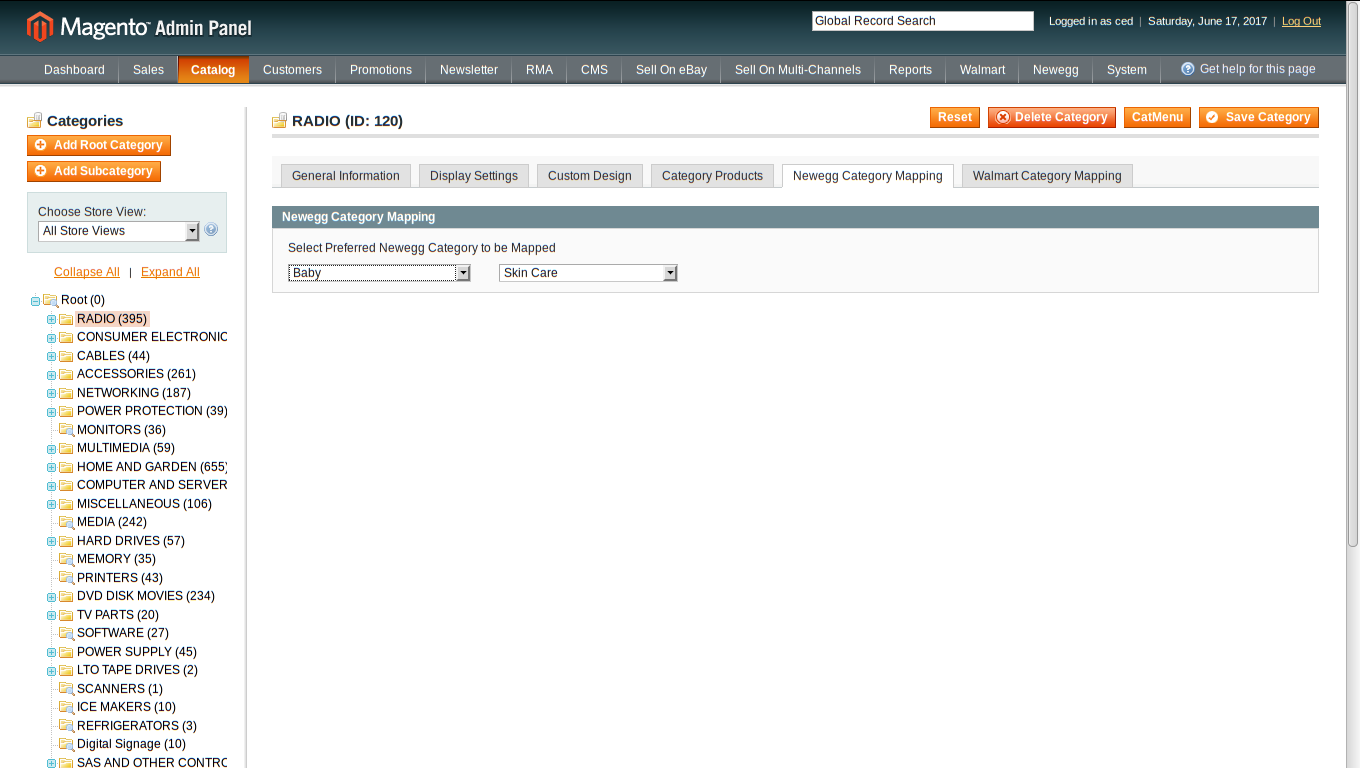Screen dimensions: 1360x768
Task: Click the Magento logo icon
Action: [x=40, y=27]
